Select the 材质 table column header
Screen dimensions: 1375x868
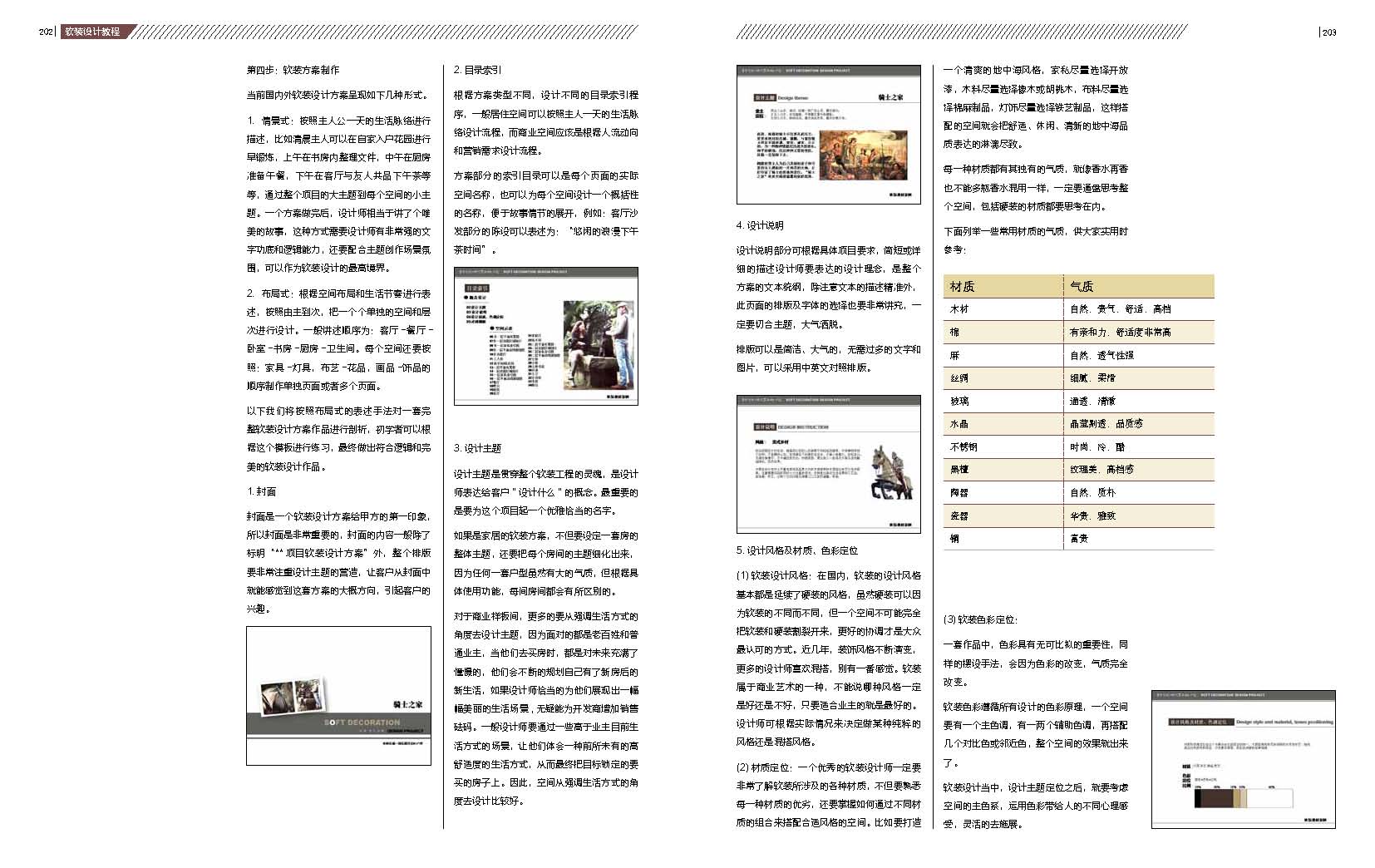[x=963, y=286]
